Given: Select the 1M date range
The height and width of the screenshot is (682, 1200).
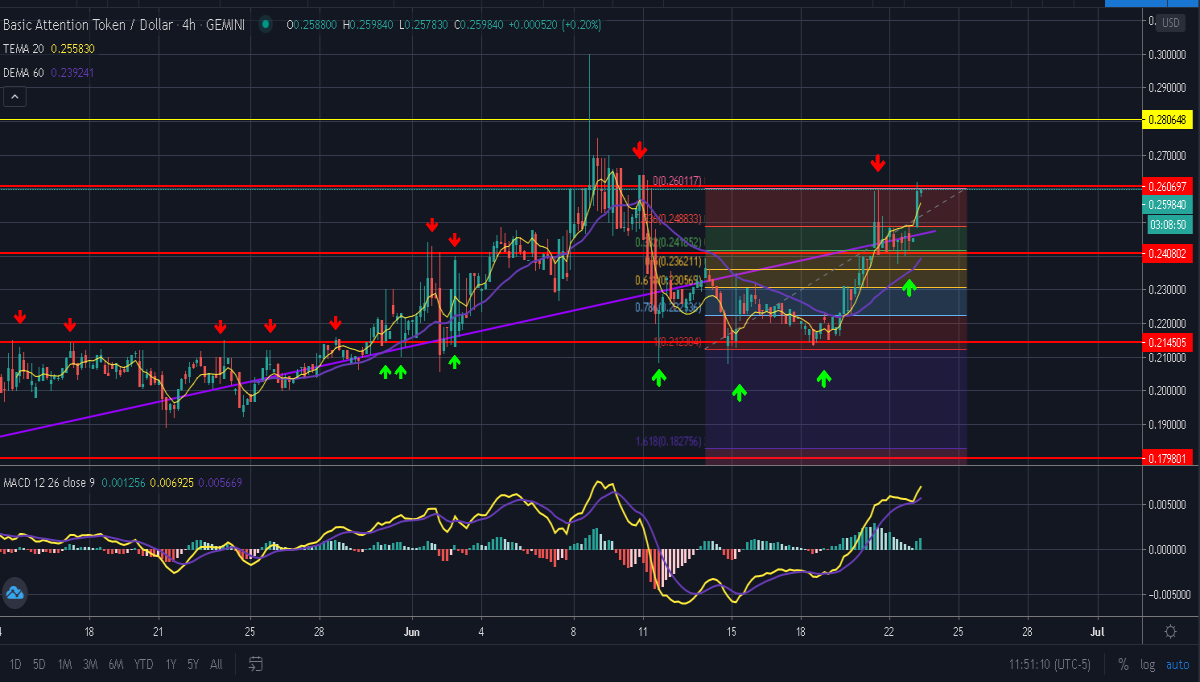Looking at the screenshot, I should [64, 664].
